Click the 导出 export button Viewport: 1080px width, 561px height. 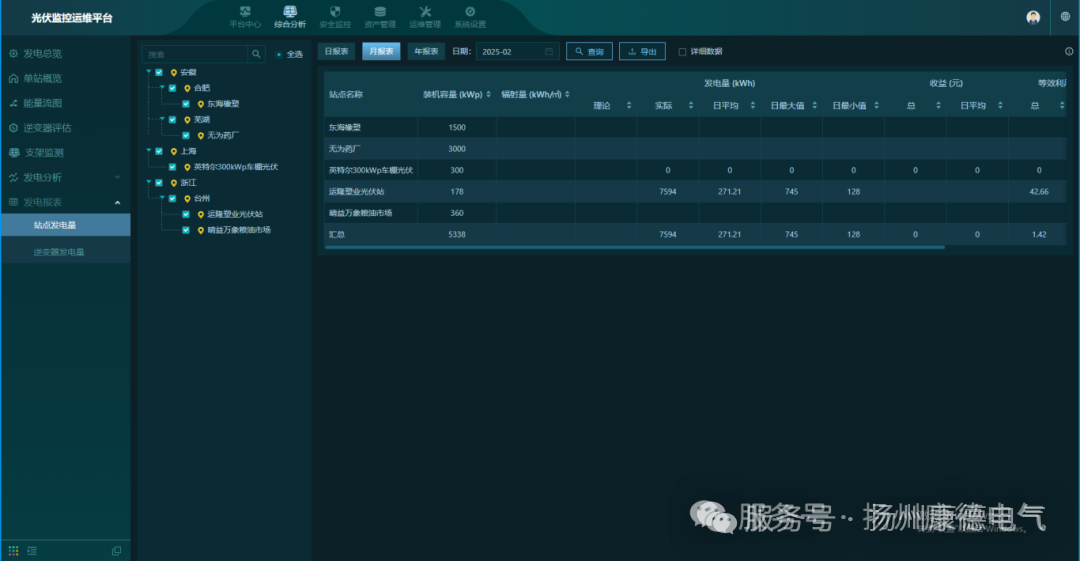tap(642, 51)
